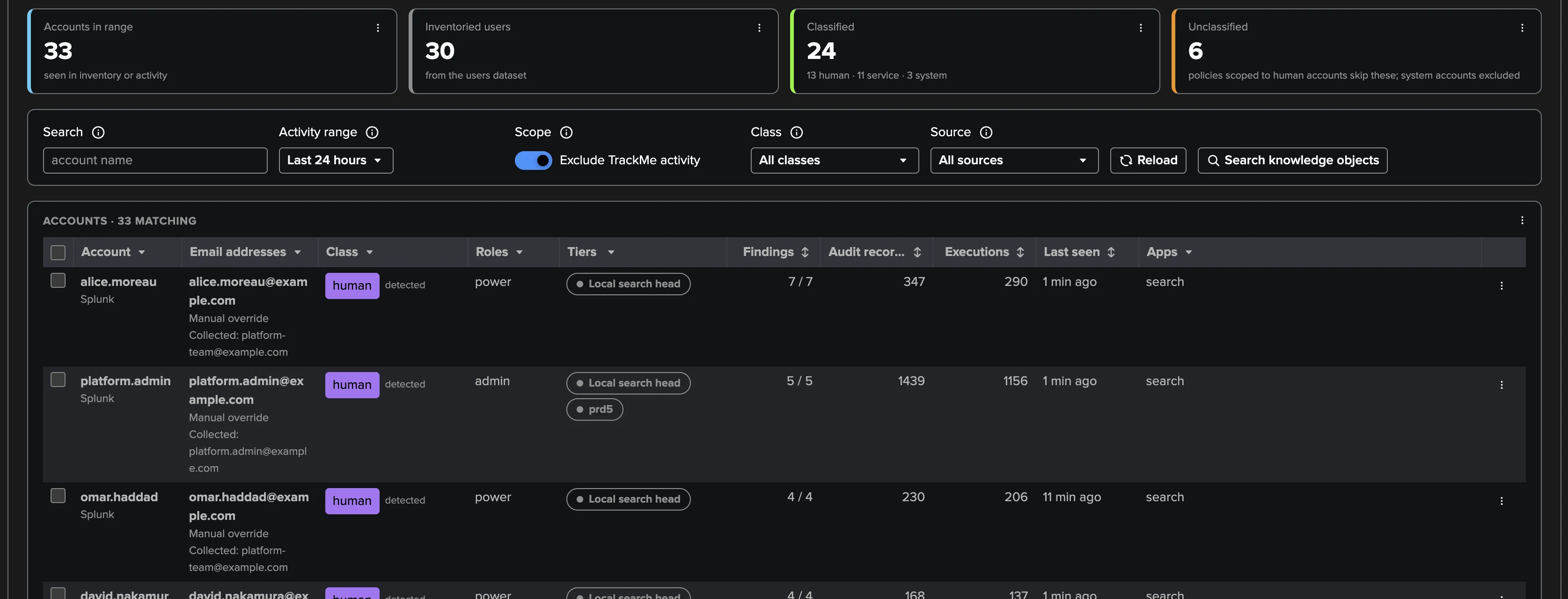
Task: Open the All classes dropdown
Action: click(x=835, y=161)
